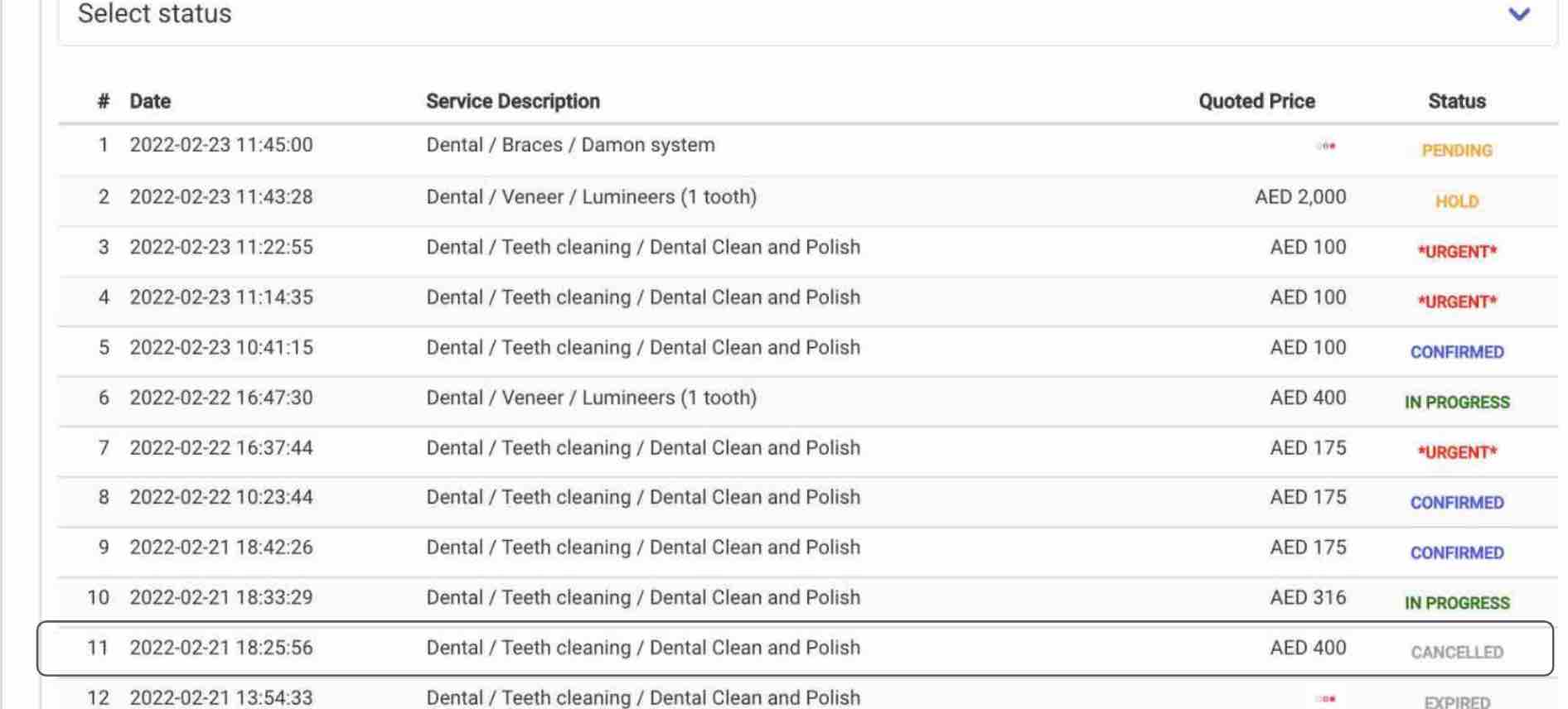
Task: Click the AED 316 quoted price
Action: click(1308, 597)
